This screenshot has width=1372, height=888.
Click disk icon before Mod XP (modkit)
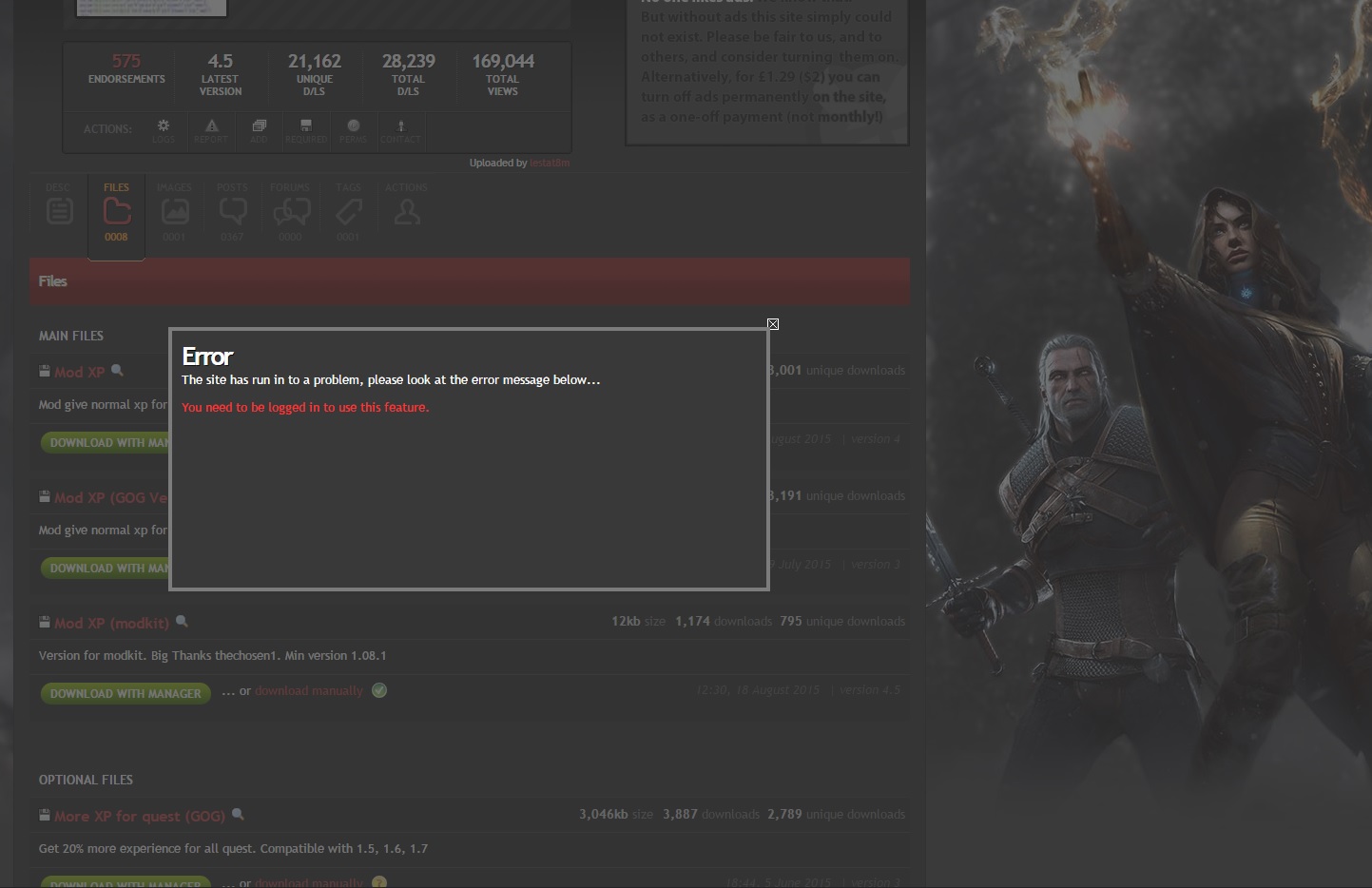click(45, 622)
